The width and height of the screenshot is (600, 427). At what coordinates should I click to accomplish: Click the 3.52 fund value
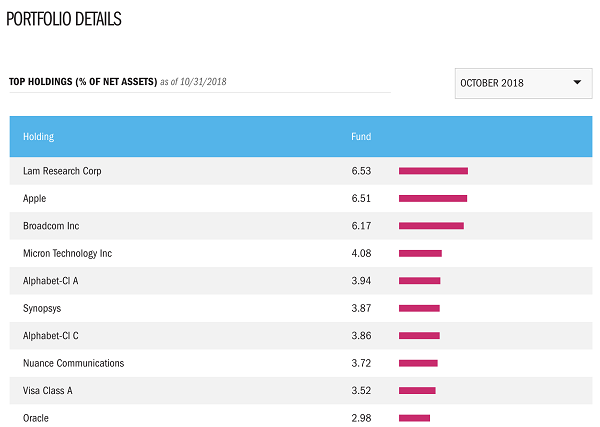361,391
